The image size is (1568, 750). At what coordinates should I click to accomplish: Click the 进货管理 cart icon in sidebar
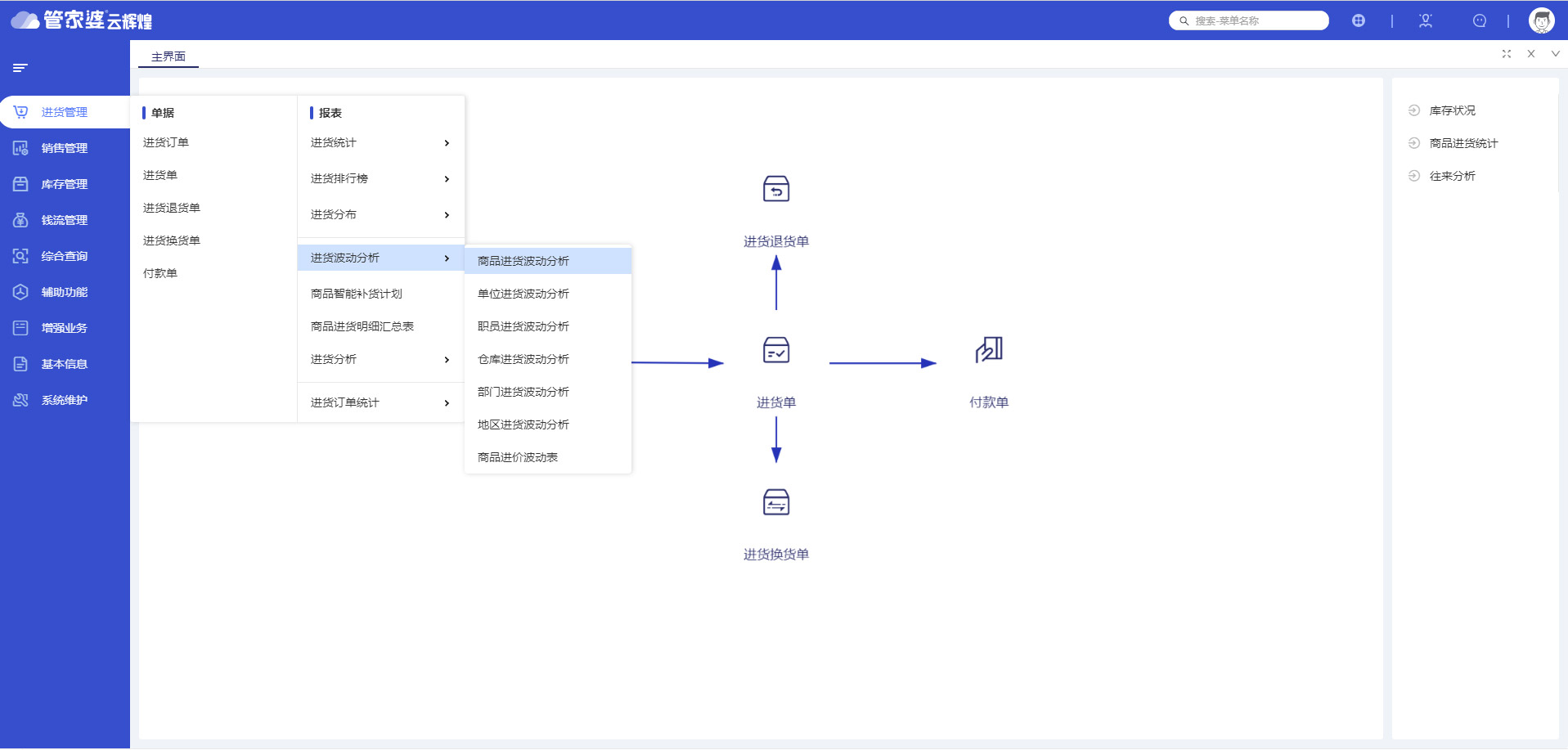click(x=20, y=112)
